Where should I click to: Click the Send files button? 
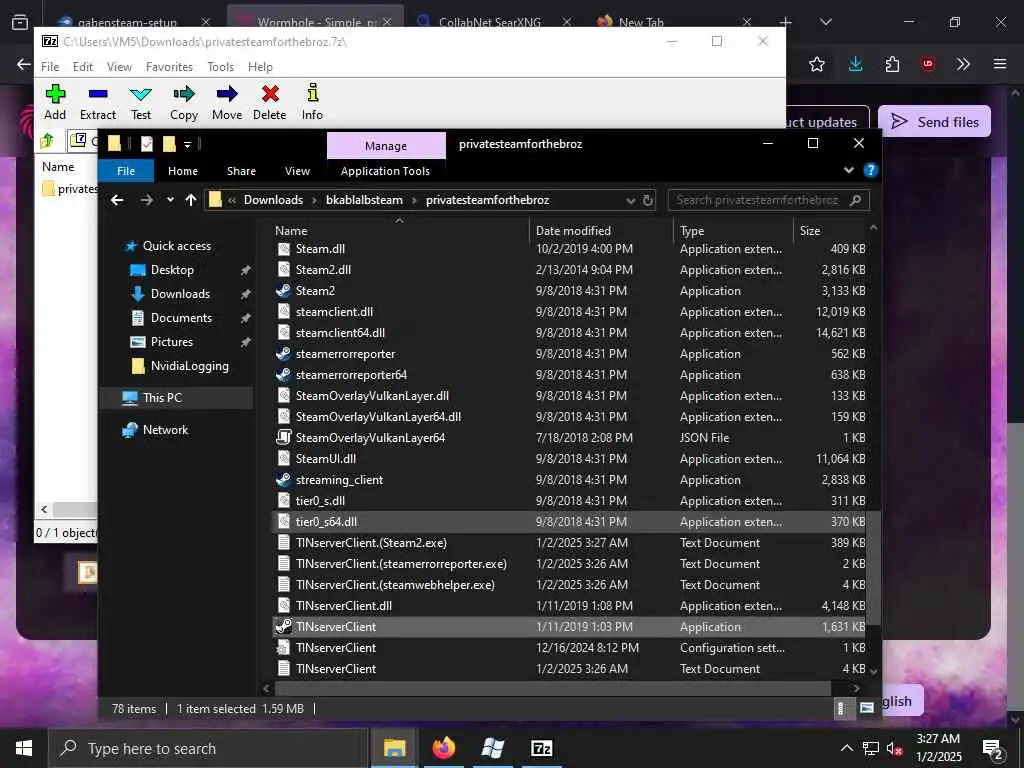tap(935, 121)
